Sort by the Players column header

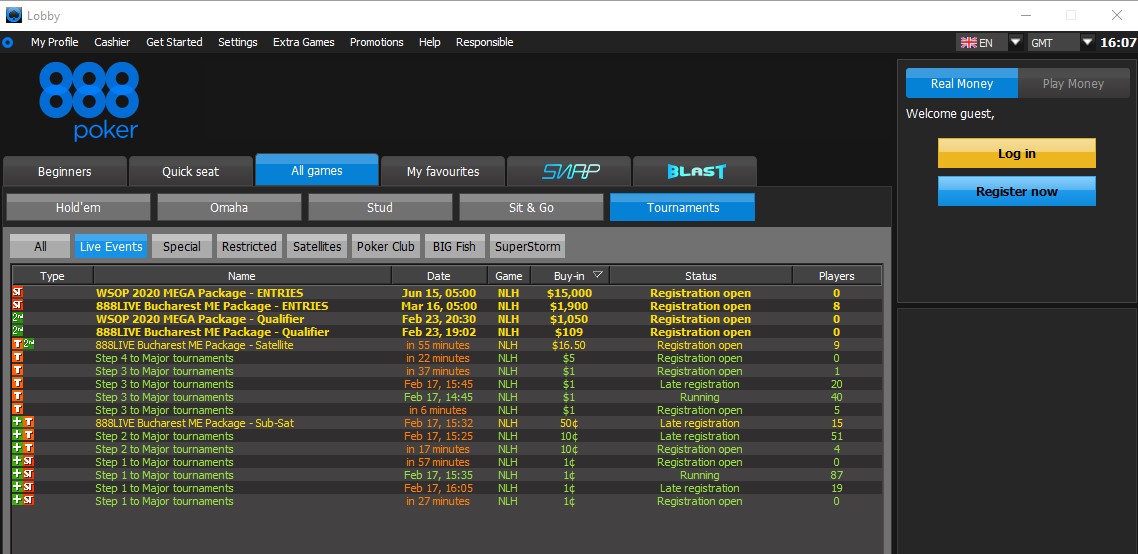pyautogui.click(x=837, y=276)
